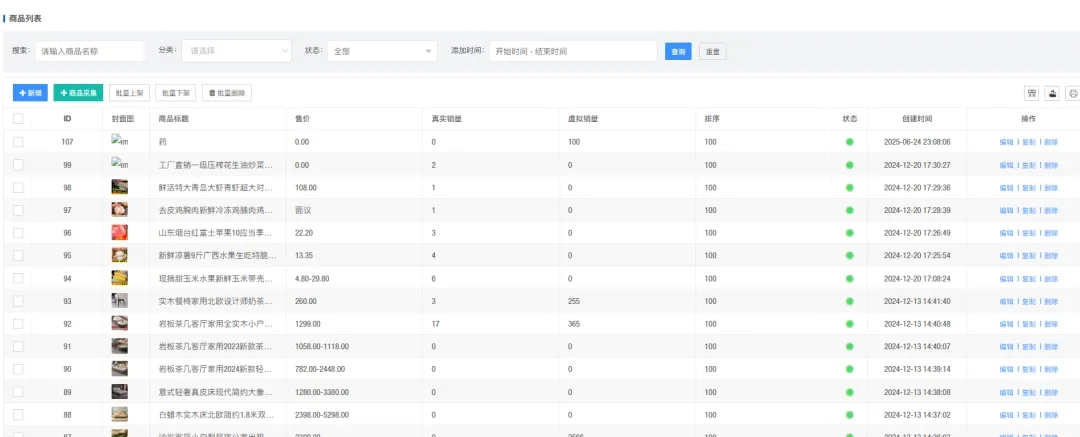The image size is (1080, 437).
Task: Click 删除 link for product ID 96
Action: coord(1050,233)
